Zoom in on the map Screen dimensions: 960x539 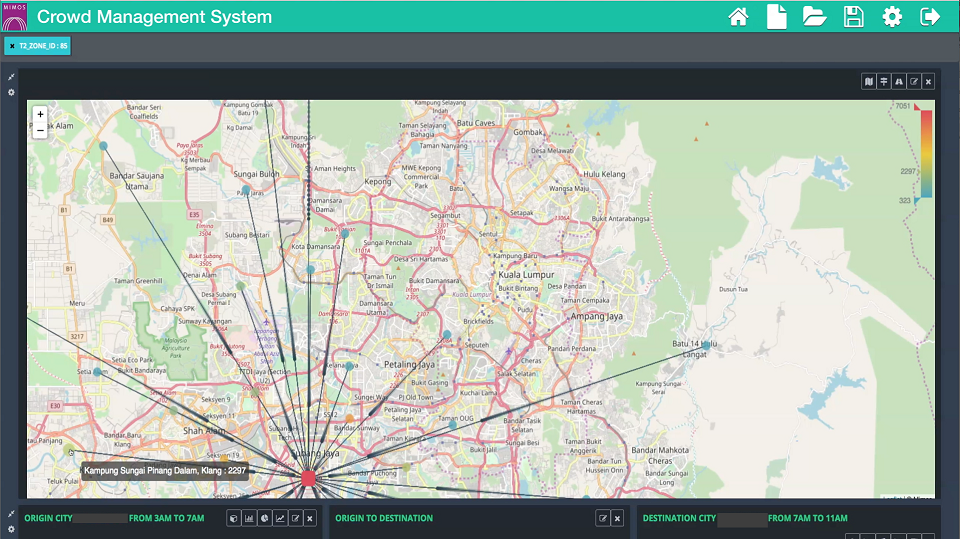[40, 114]
